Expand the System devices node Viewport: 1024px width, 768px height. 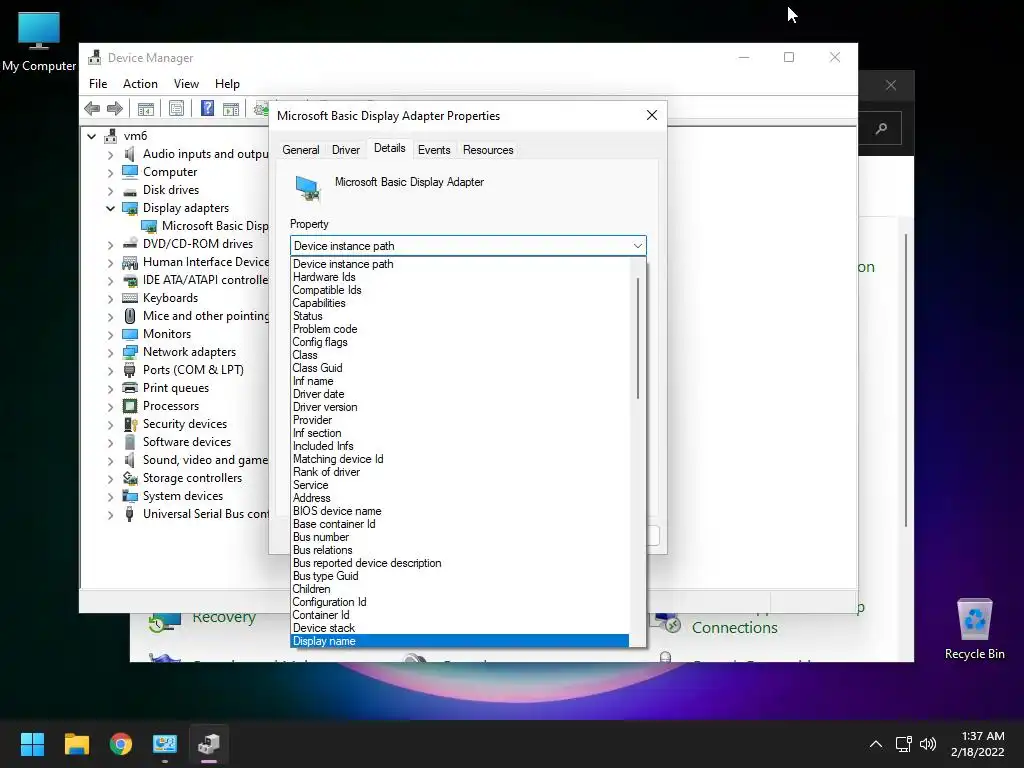tap(110, 496)
